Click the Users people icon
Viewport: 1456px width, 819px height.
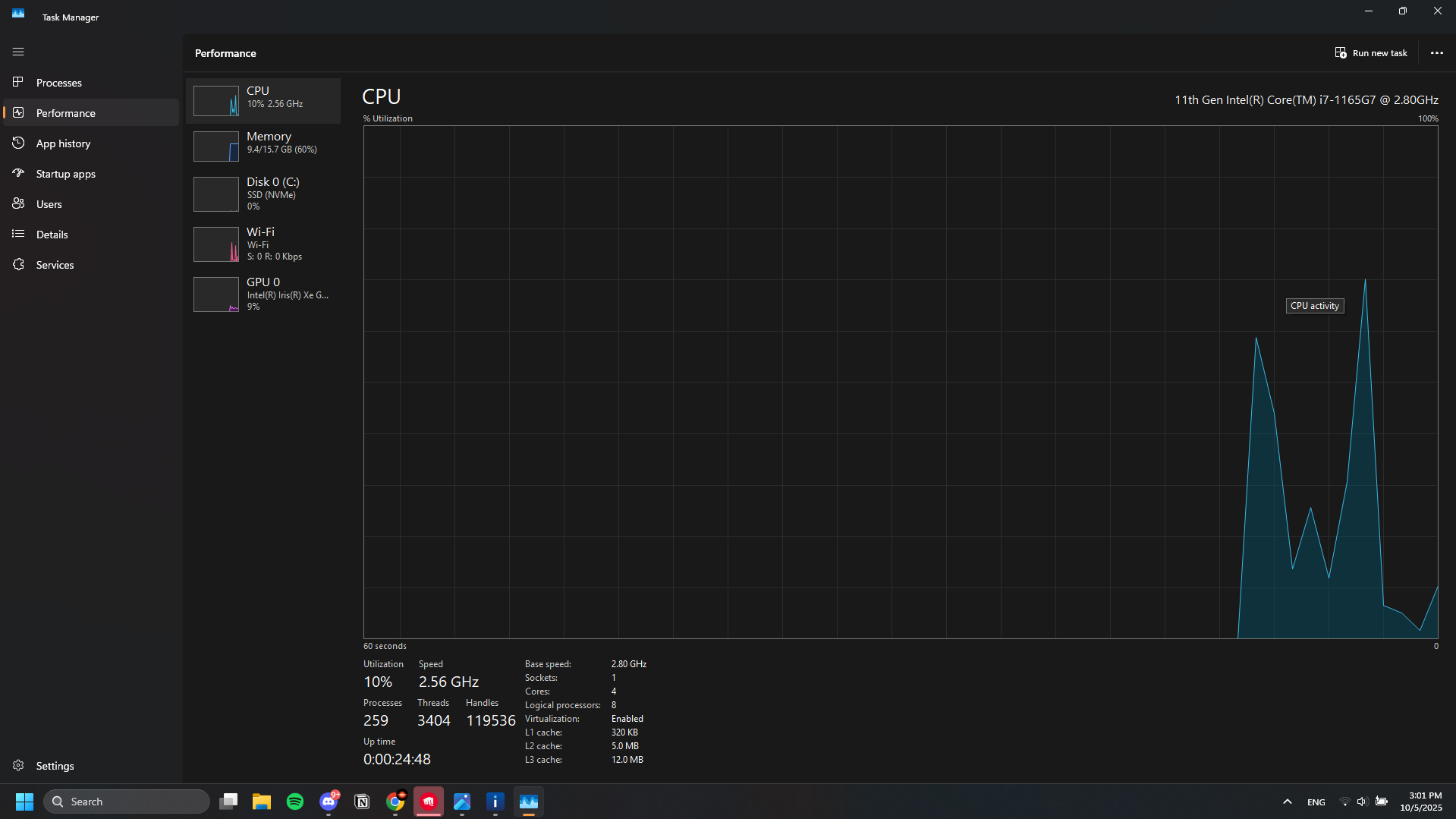coord(18,203)
